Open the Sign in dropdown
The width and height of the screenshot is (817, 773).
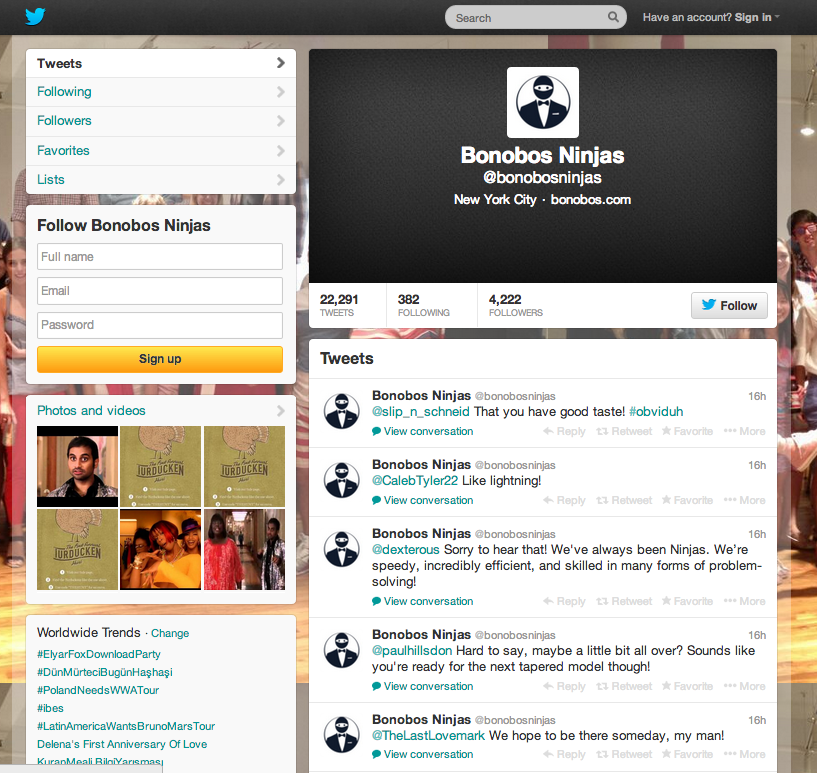click(x=711, y=17)
